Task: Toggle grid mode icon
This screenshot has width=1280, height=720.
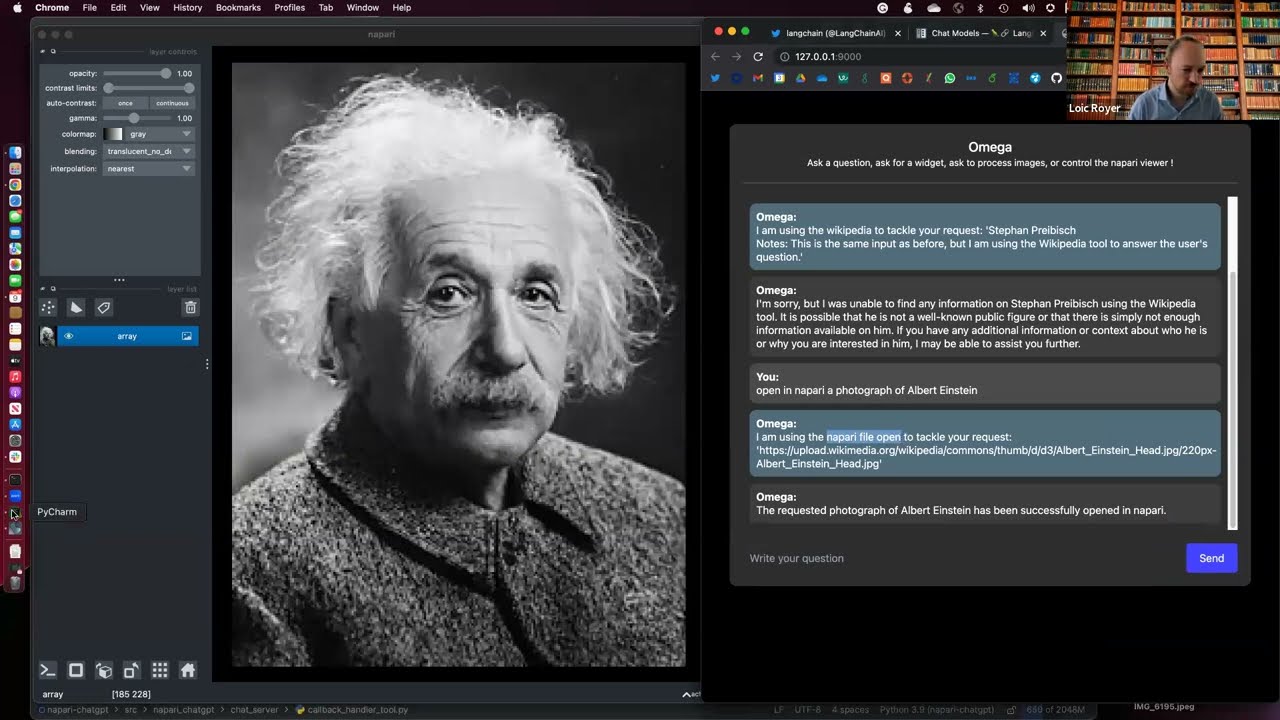Action: coord(159,670)
